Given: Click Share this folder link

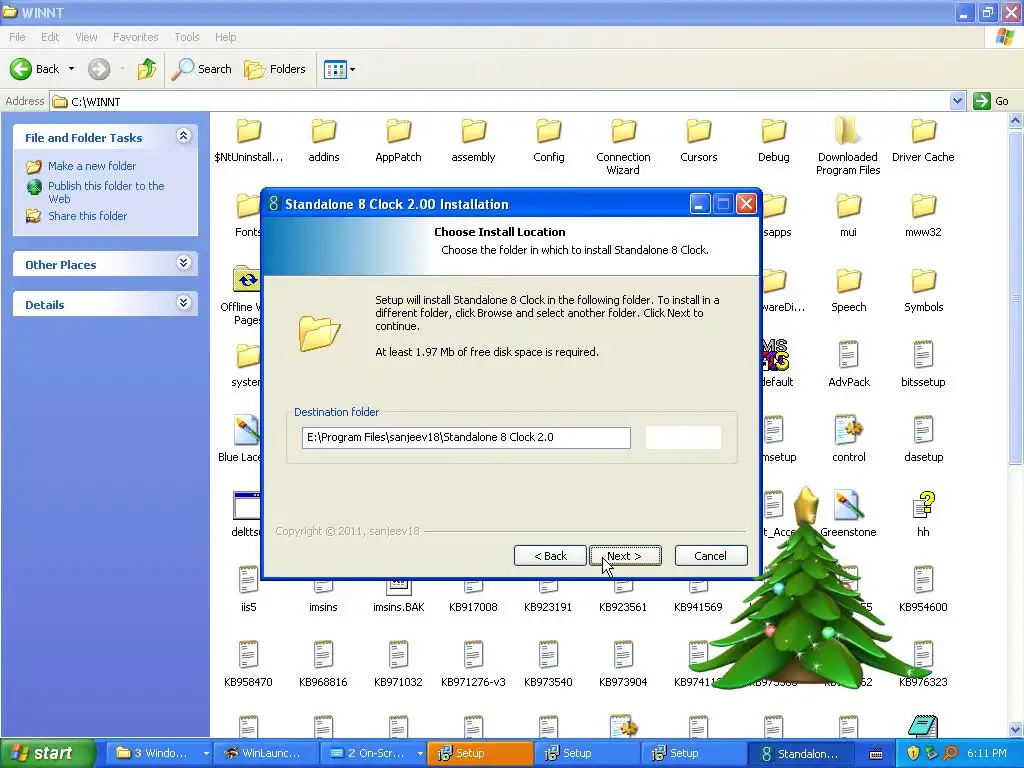Looking at the screenshot, I should (87, 216).
